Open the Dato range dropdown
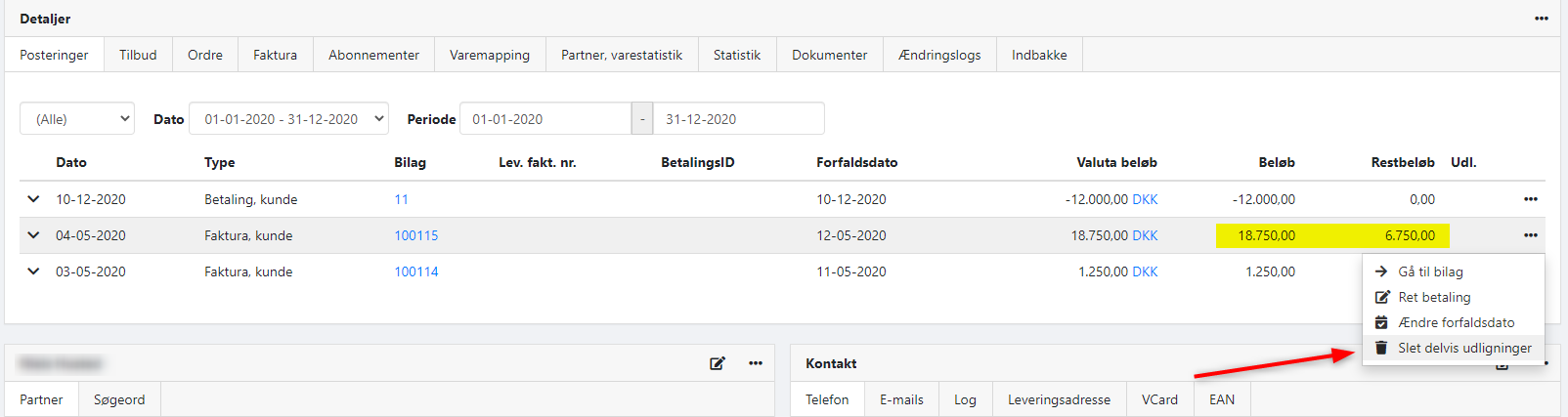 [288, 119]
